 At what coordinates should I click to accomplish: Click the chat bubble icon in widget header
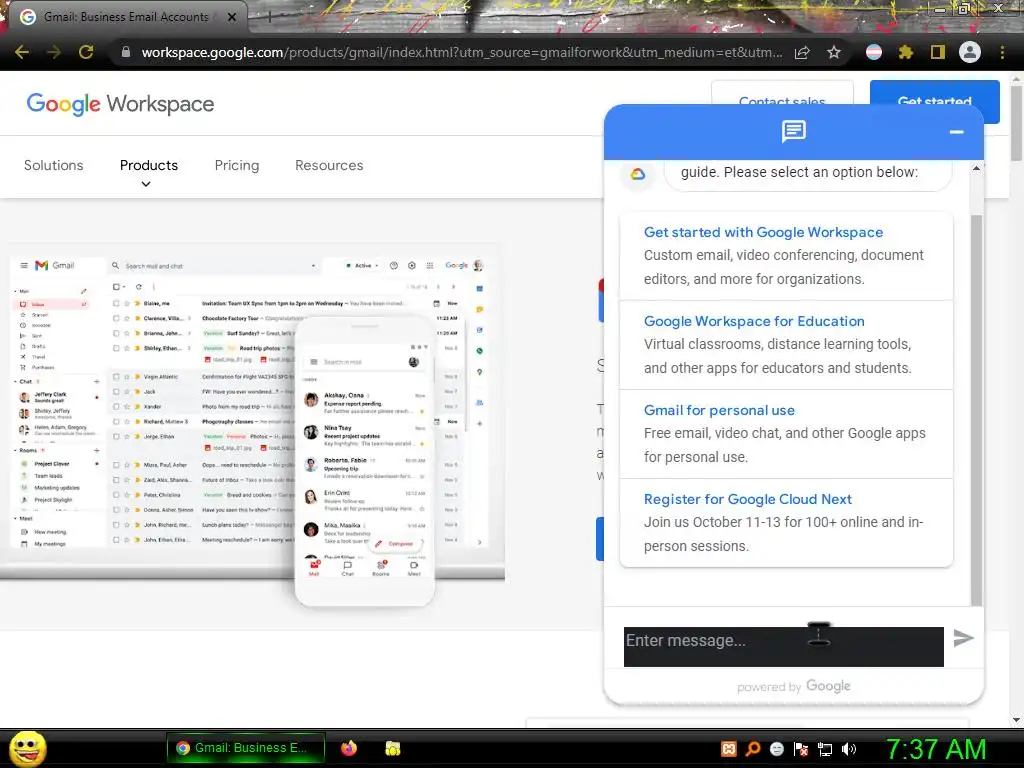coord(793,131)
